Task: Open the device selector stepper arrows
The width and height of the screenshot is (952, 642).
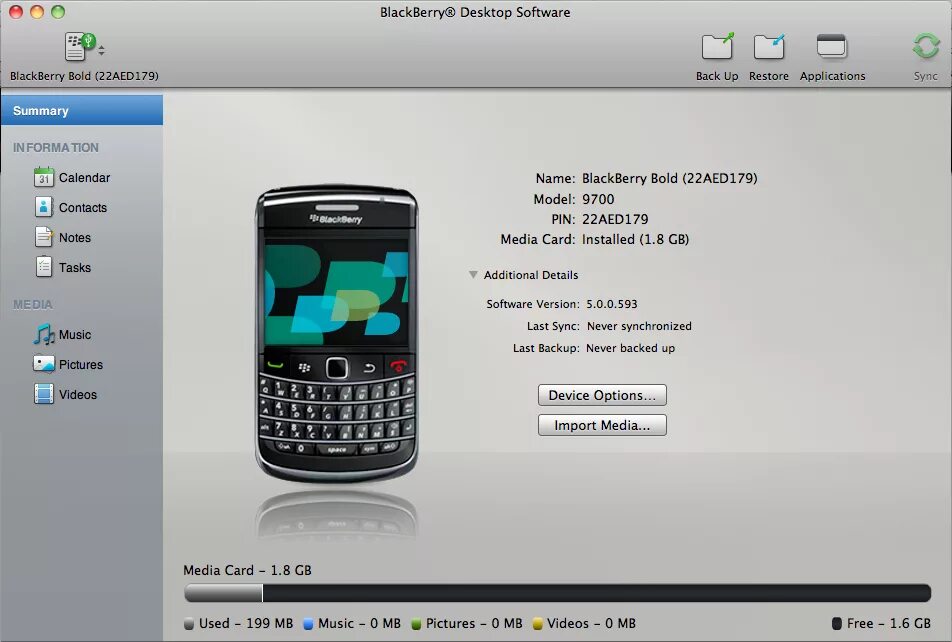Action: tap(101, 50)
